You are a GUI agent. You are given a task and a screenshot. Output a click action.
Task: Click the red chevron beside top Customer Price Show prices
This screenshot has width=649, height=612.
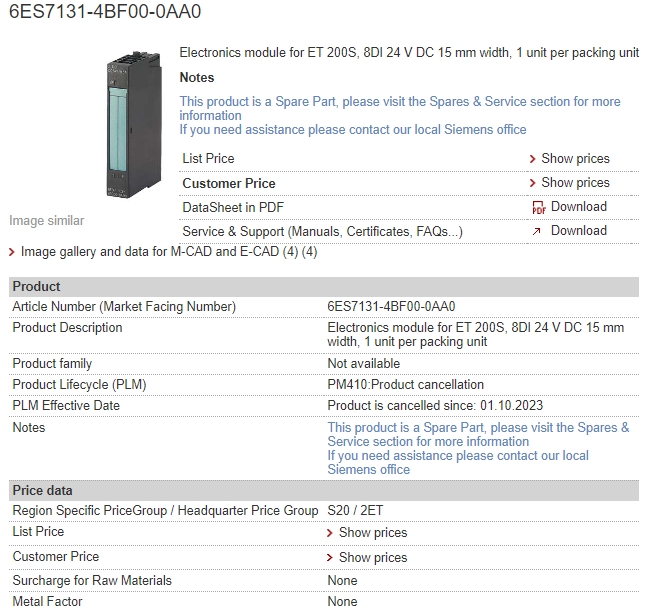pos(533,183)
